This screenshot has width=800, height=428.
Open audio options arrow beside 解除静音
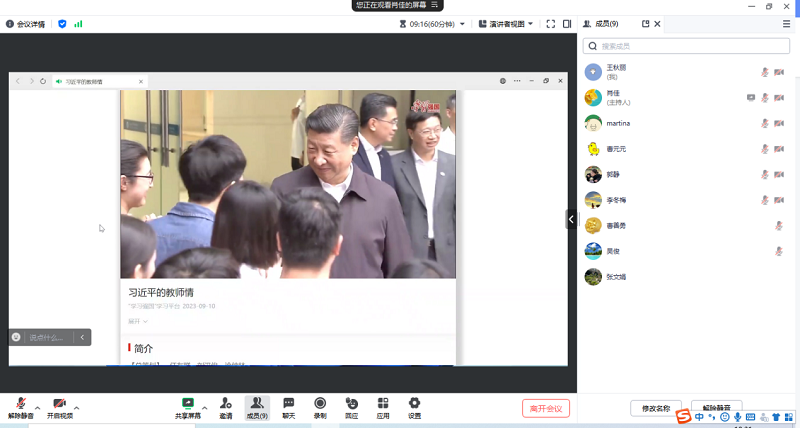pyautogui.click(x=37, y=408)
